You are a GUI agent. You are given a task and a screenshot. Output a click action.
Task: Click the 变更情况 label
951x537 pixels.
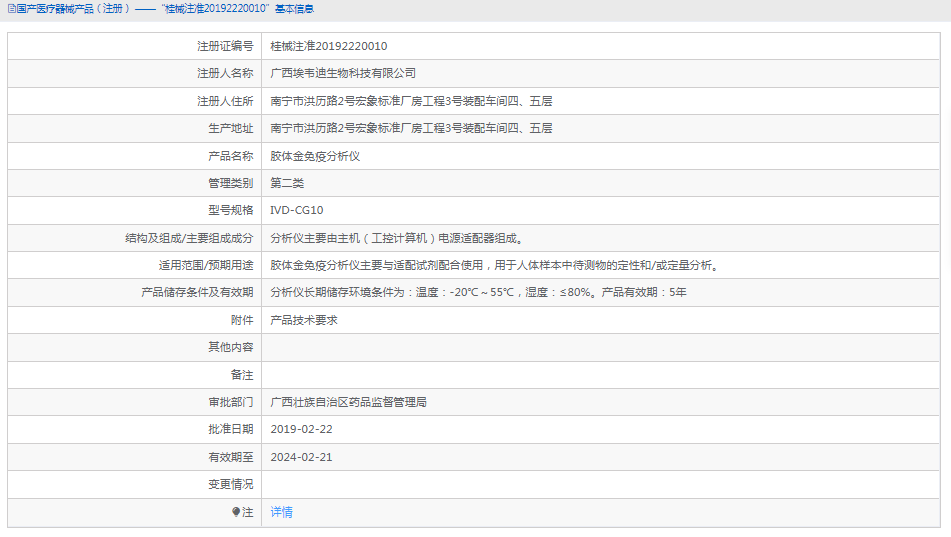coord(230,484)
